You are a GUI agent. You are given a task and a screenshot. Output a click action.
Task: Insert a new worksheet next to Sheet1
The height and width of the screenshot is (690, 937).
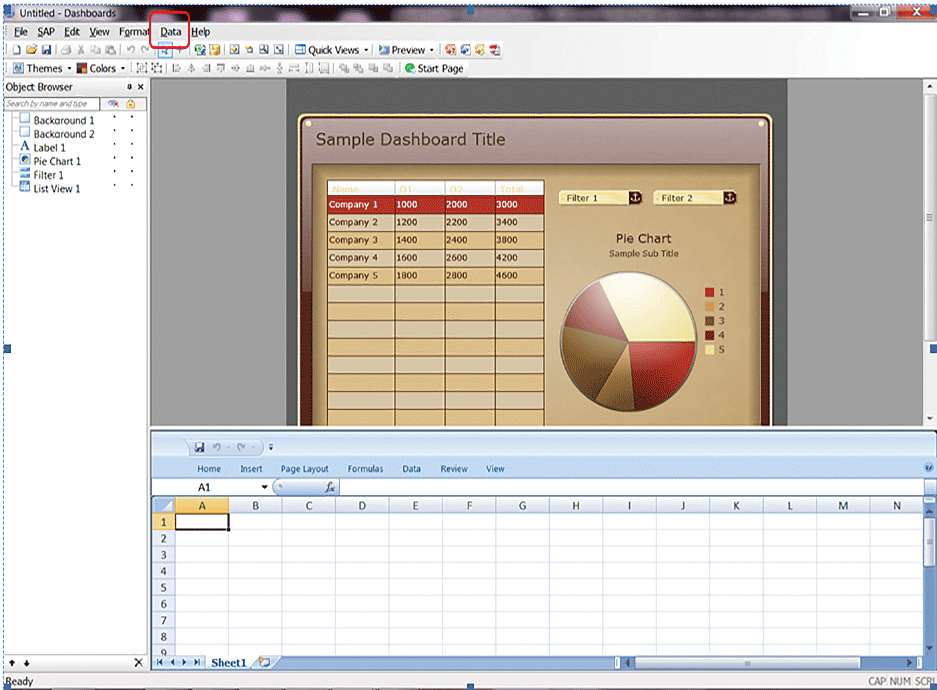click(x=262, y=662)
